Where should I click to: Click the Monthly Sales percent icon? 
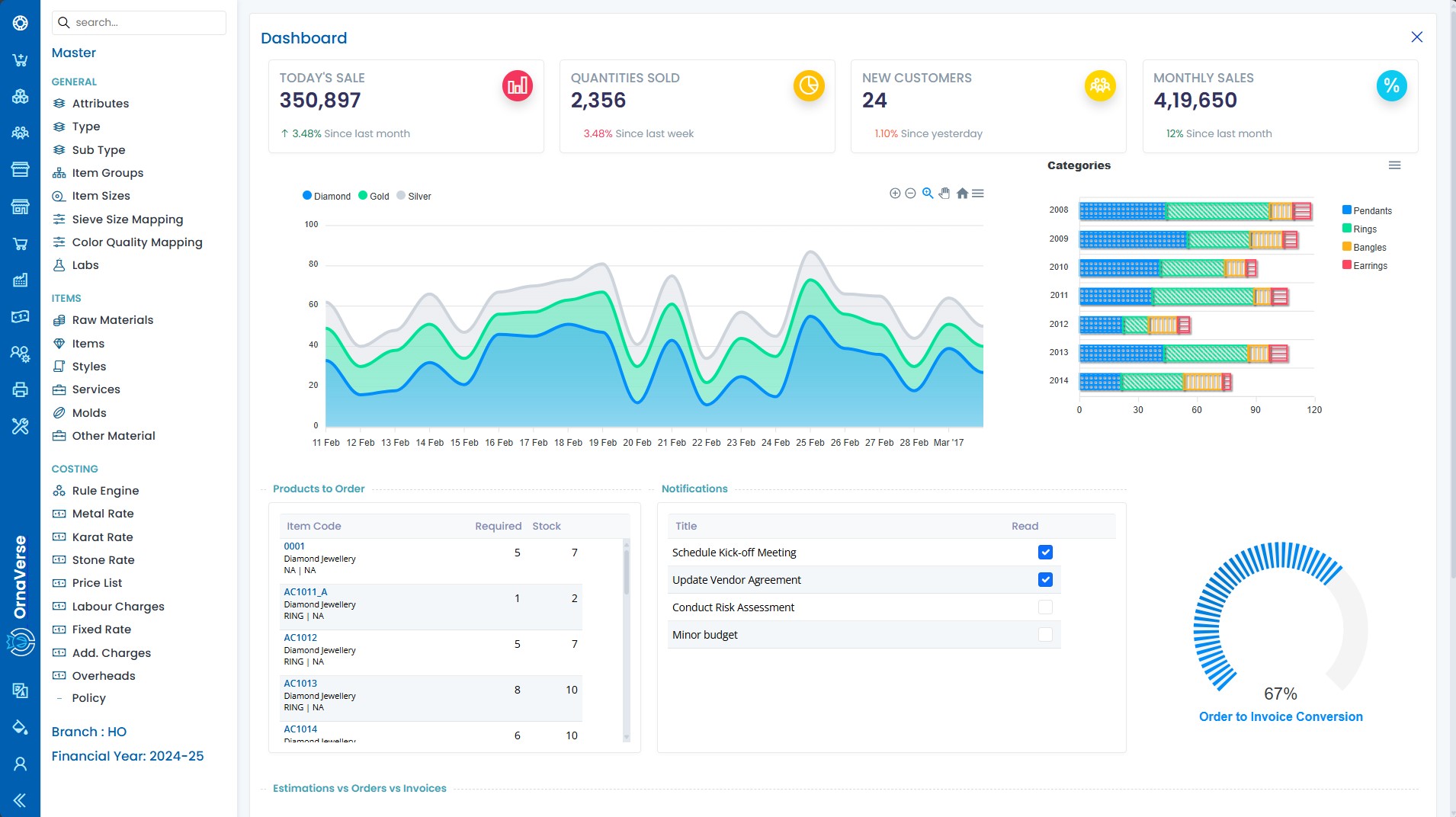point(1391,85)
